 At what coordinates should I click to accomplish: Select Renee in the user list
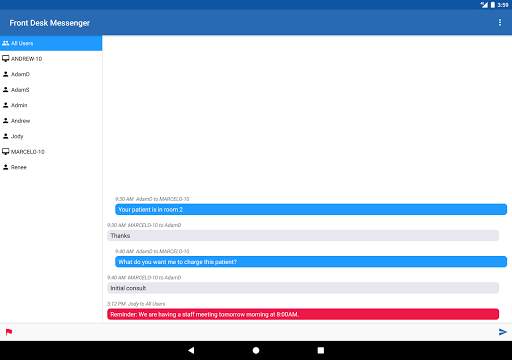point(51,167)
